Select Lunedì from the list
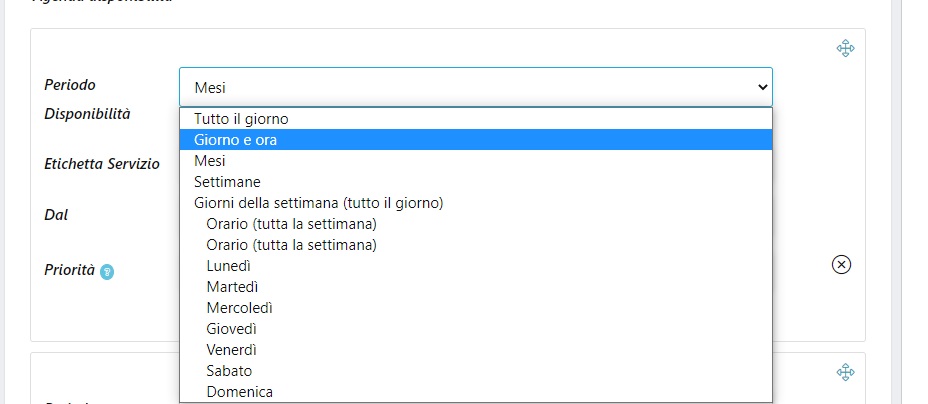The width and height of the screenshot is (928, 404). point(228,266)
